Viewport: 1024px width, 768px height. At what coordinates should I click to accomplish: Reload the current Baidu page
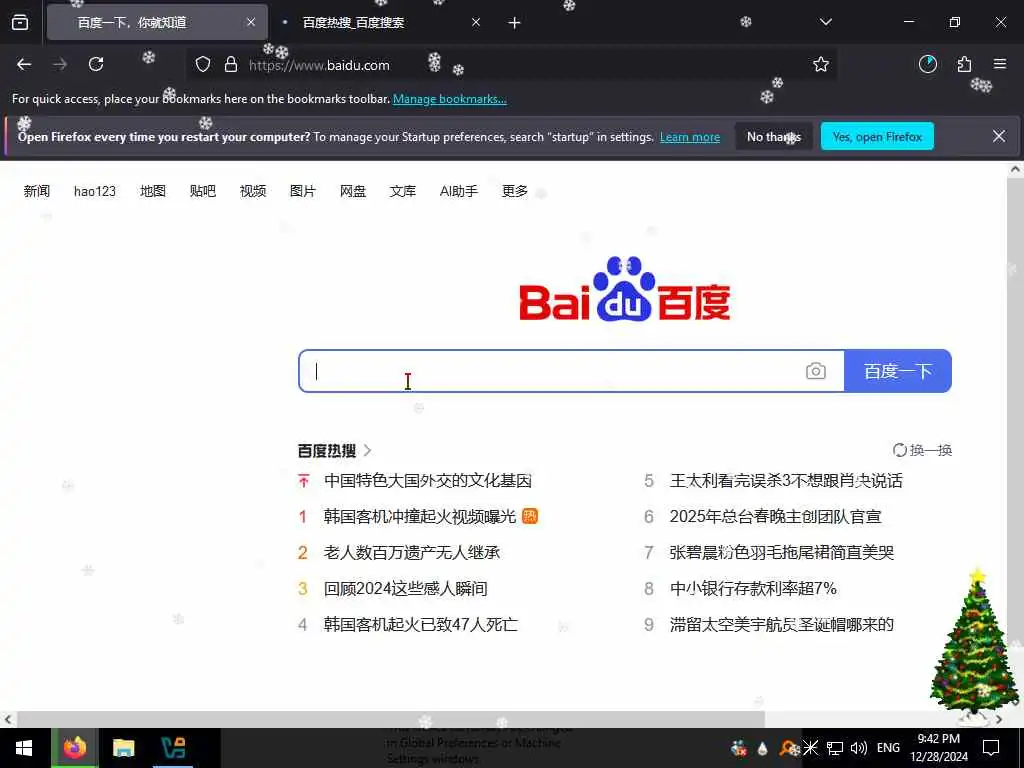click(x=96, y=64)
